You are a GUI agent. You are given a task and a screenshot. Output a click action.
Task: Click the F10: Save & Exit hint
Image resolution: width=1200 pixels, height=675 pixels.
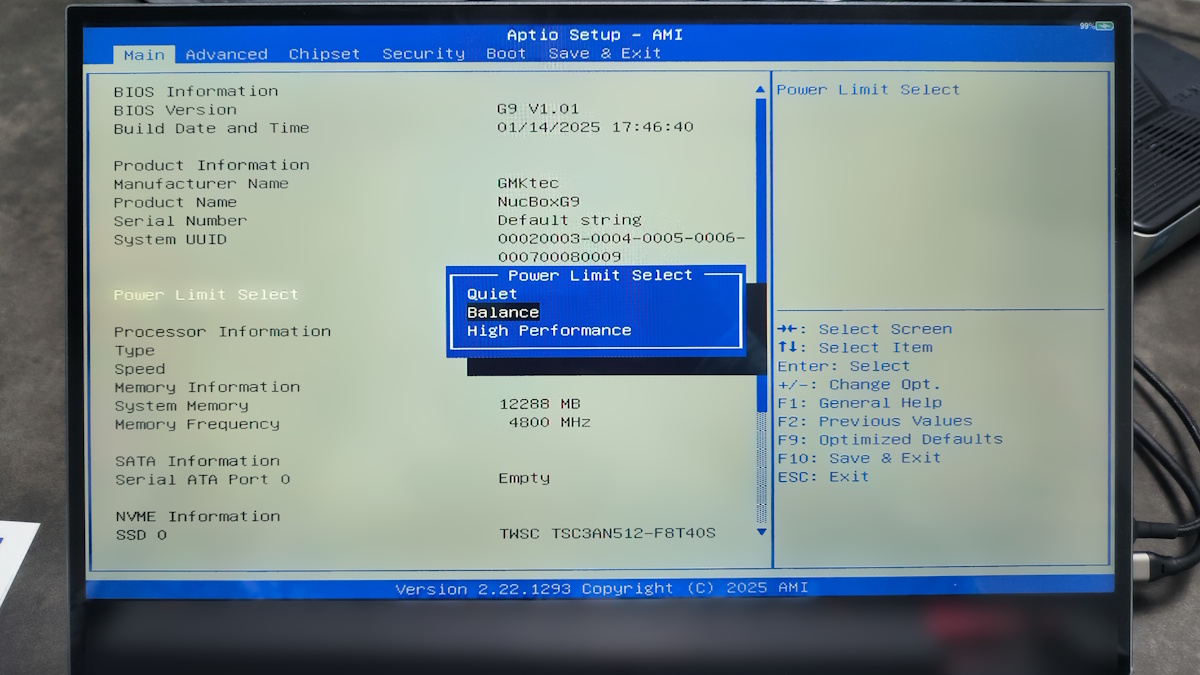tap(859, 458)
